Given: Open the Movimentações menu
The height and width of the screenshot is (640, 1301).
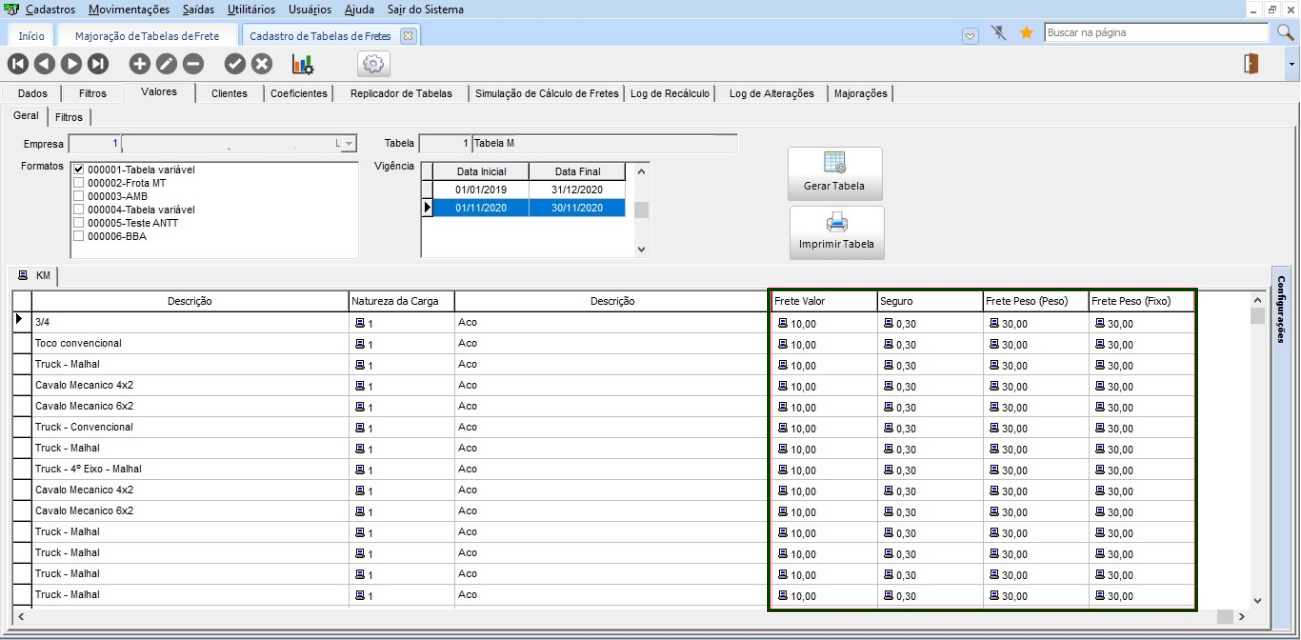Looking at the screenshot, I should coord(129,10).
